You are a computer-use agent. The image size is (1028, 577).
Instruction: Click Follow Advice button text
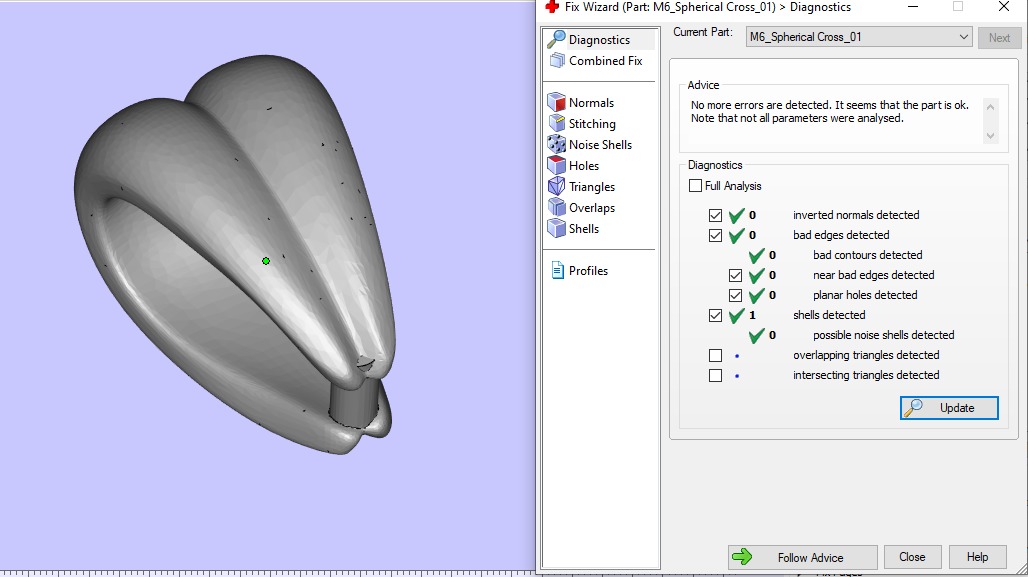click(810, 558)
